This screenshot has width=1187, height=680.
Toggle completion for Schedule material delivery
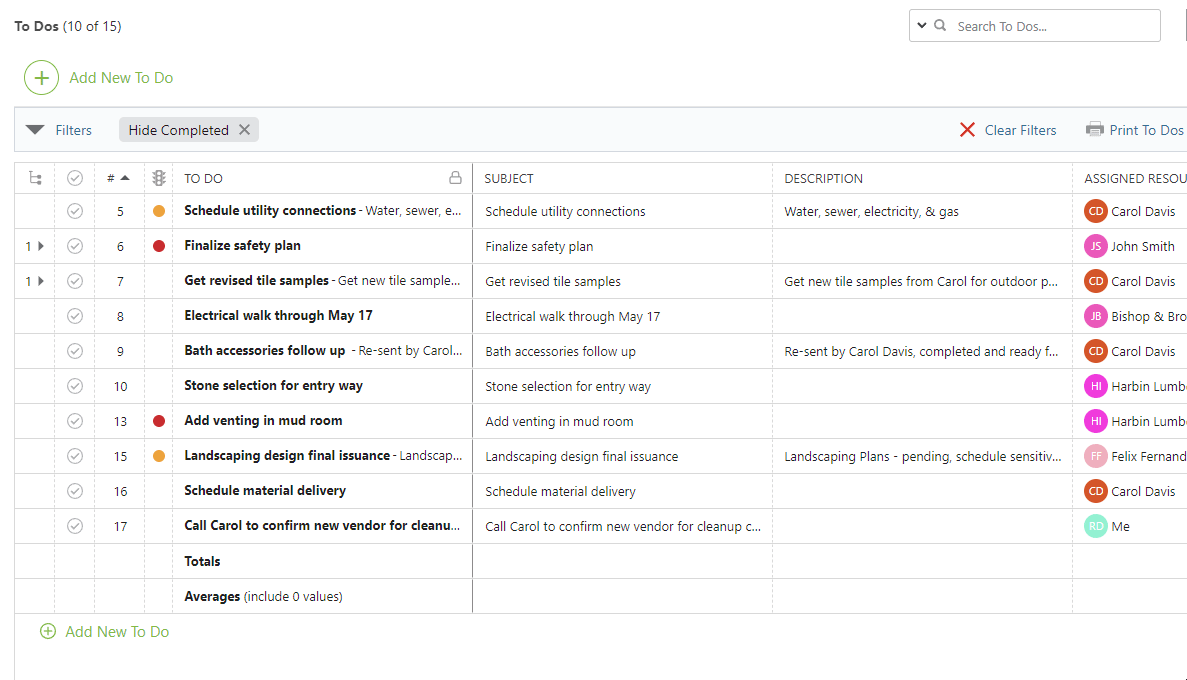click(x=75, y=491)
